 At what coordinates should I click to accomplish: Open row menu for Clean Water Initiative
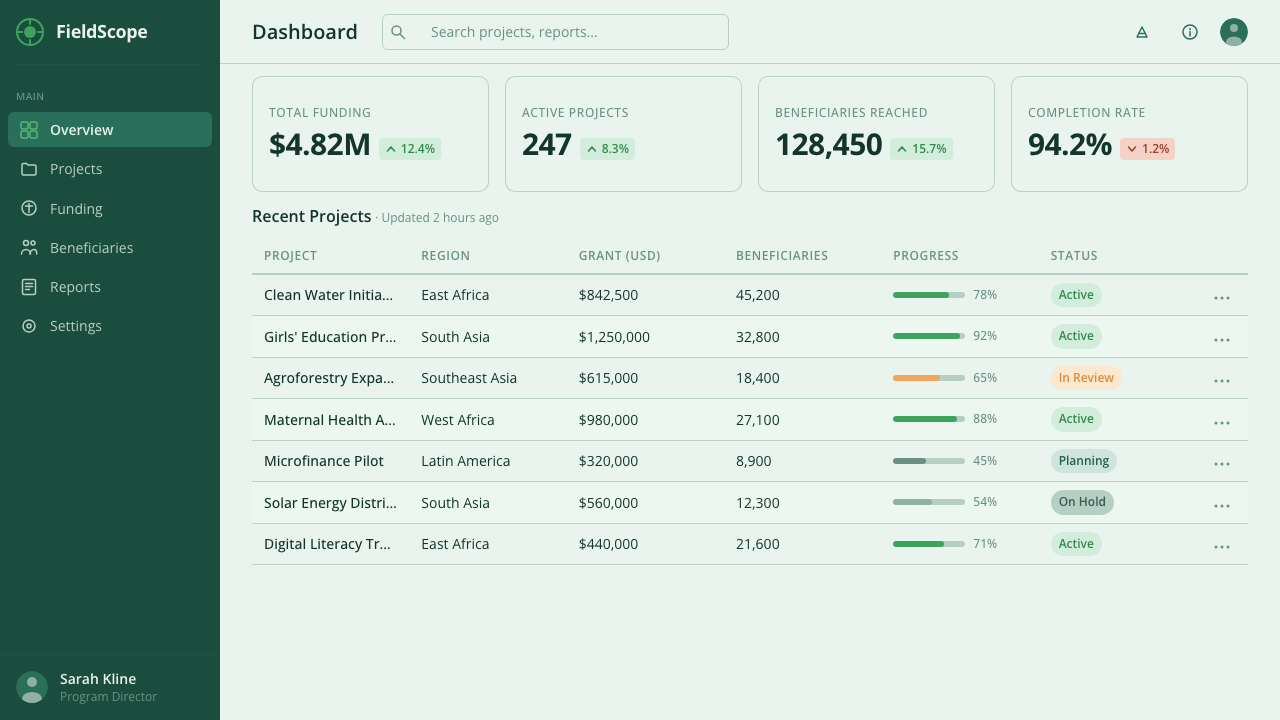(x=1222, y=298)
